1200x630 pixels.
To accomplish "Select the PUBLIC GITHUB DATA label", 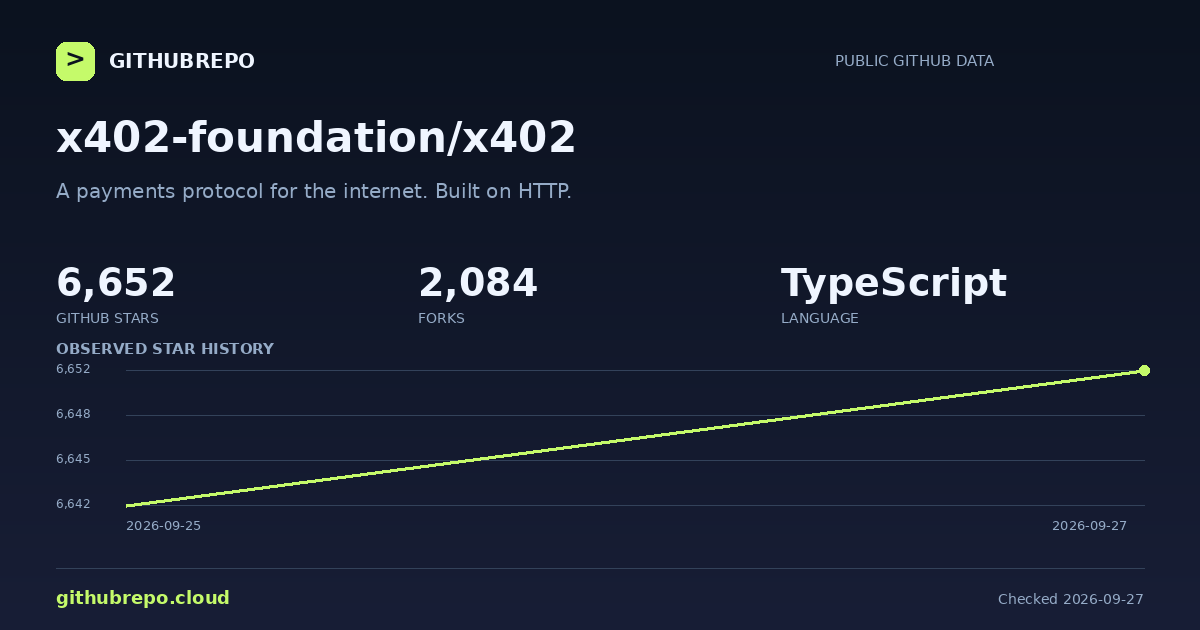I will point(914,61).
